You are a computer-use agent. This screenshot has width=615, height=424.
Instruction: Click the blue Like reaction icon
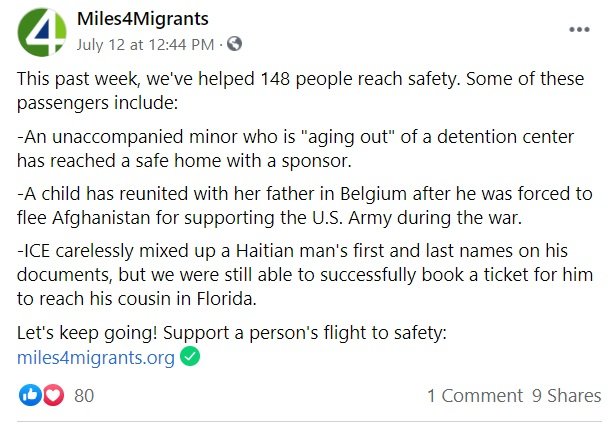[31, 395]
